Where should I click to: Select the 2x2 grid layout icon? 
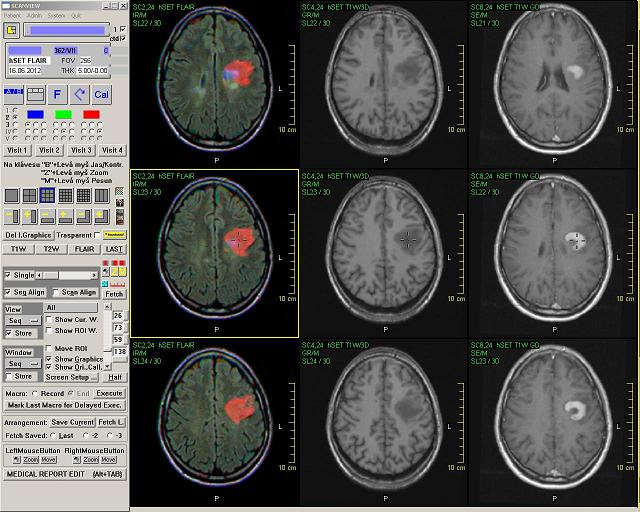pos(30,196)
